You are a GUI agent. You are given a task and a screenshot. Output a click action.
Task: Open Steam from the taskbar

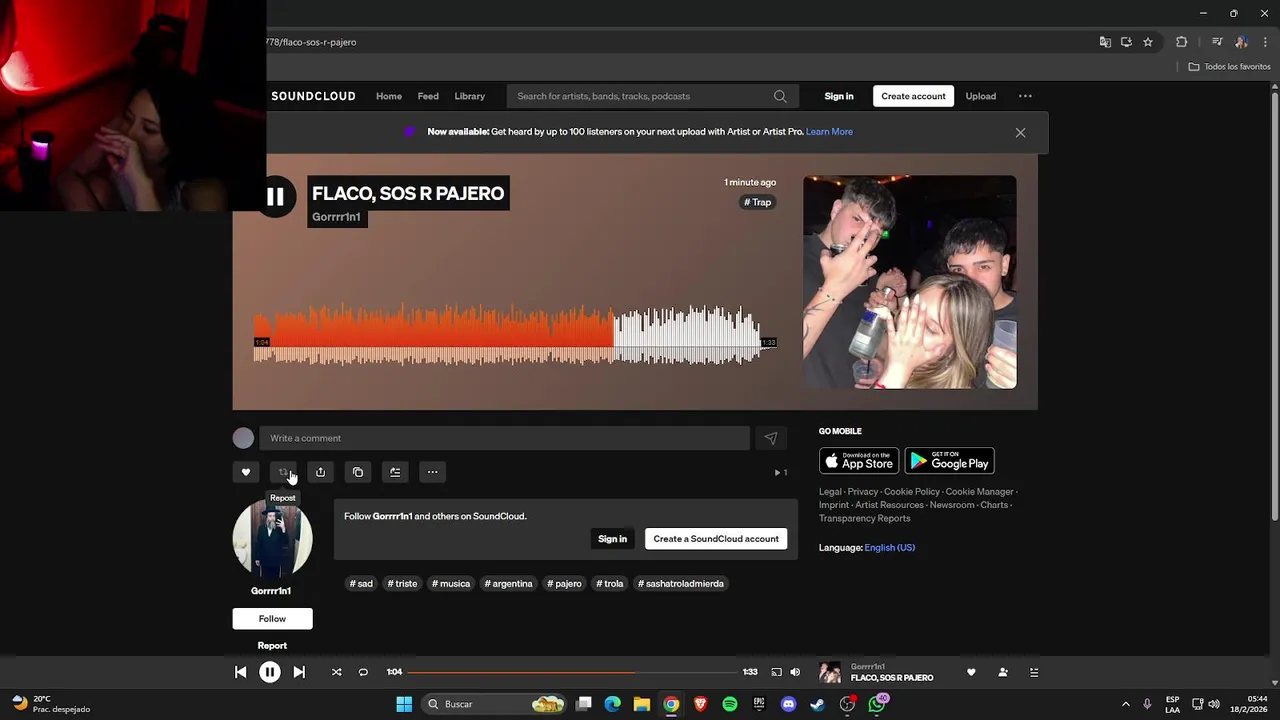[x=817, y=704]
